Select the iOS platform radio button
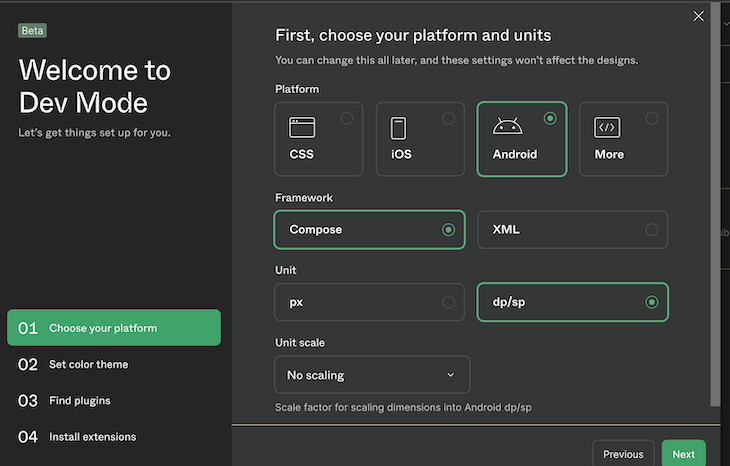This screenshot has width=730, height=466. coord(448,118)
